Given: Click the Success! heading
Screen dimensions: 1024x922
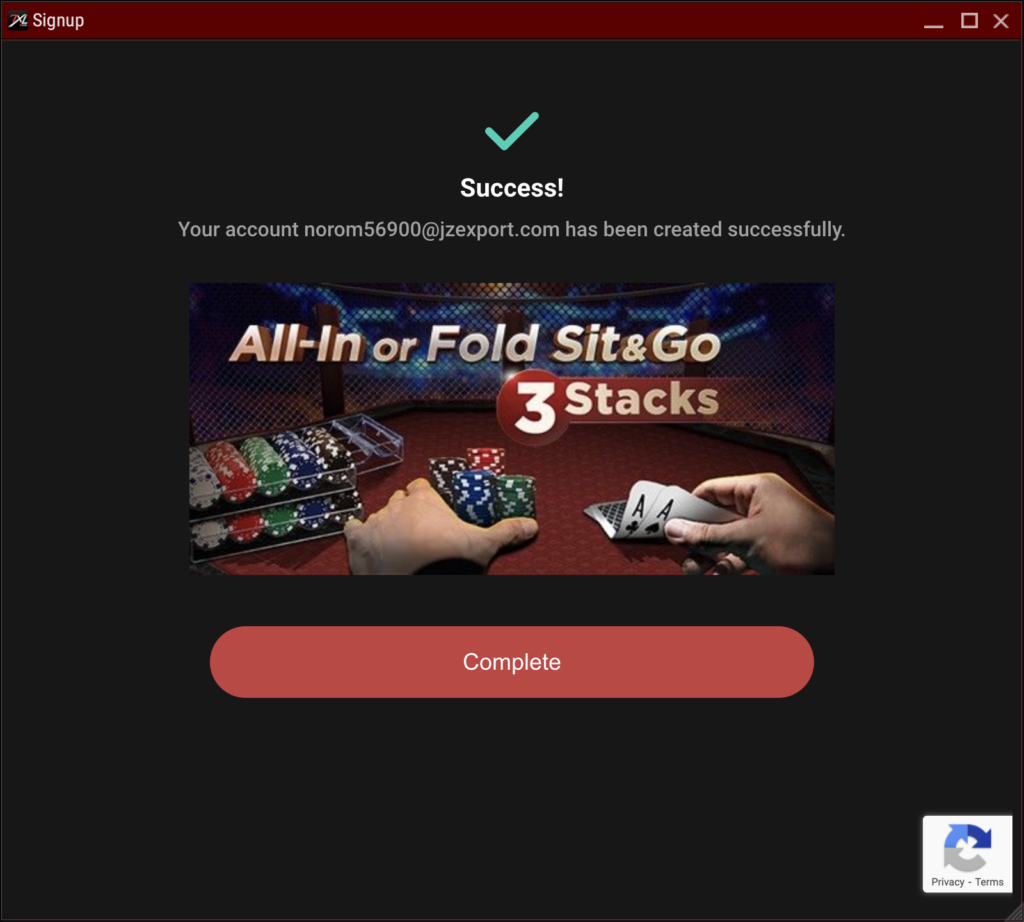Looking at the screenshot, I should point(511,188).
